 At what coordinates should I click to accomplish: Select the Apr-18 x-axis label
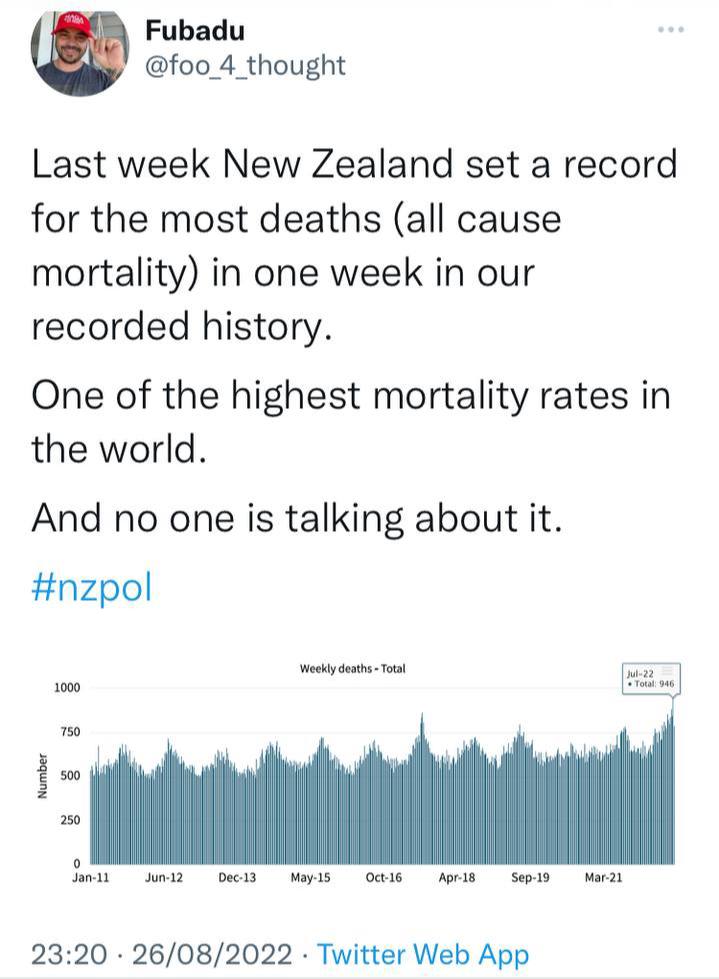tap(457, 877)
